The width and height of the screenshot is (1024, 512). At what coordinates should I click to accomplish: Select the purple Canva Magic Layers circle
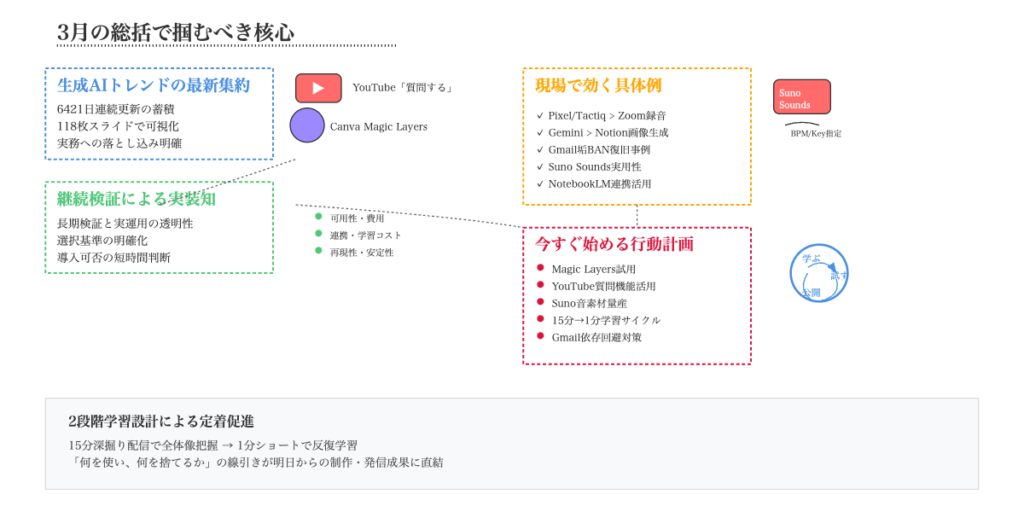tap(307, 125)
